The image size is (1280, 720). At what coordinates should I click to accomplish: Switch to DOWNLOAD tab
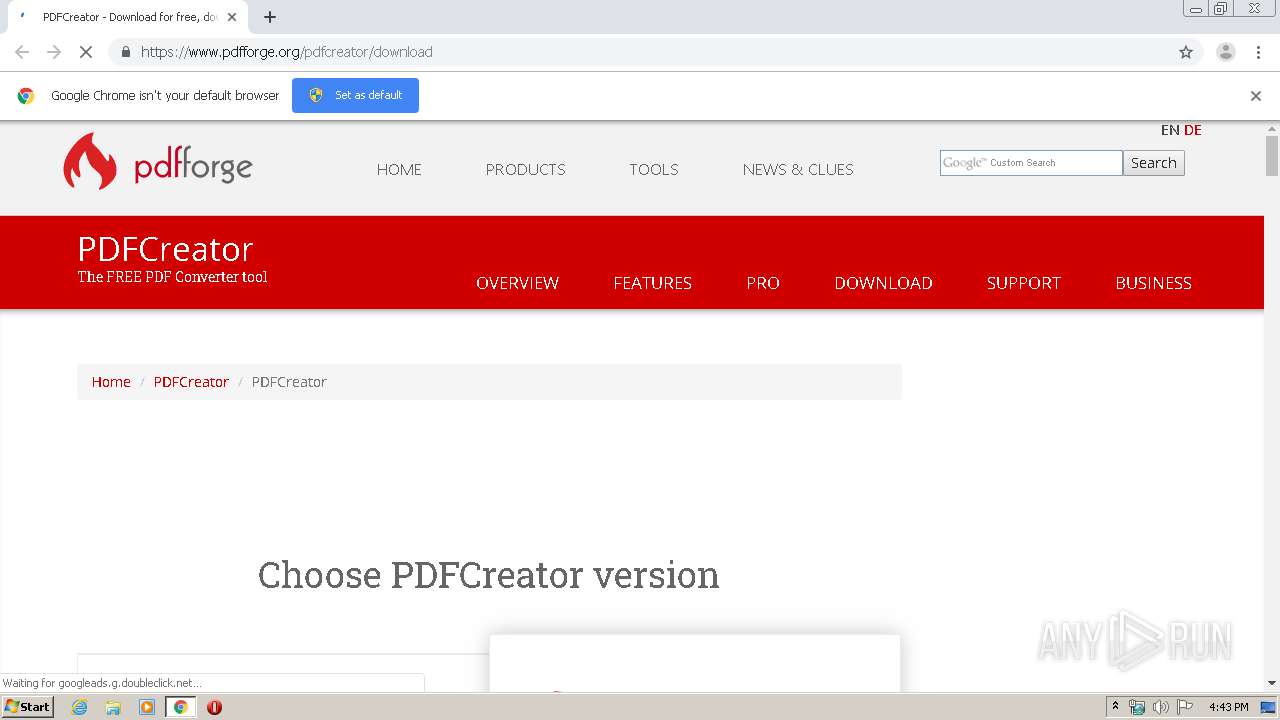coord(883,283)
